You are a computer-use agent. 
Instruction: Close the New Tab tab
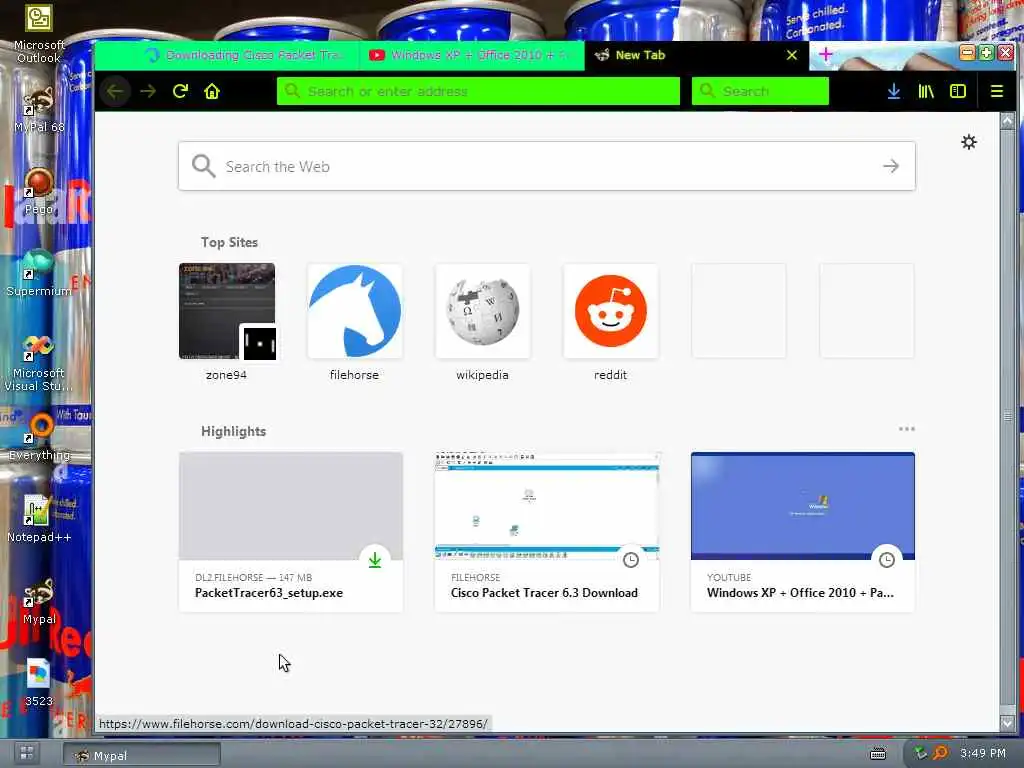pos(792,56)
